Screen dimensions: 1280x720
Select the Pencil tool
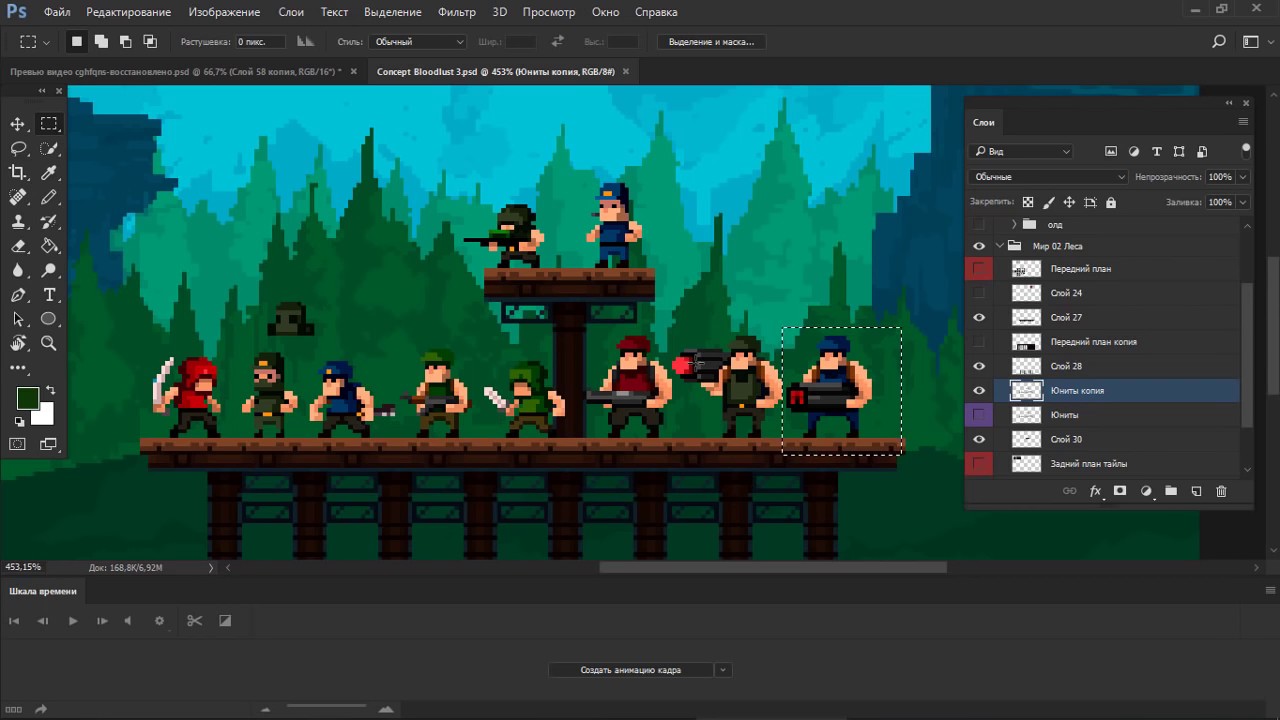49,197
